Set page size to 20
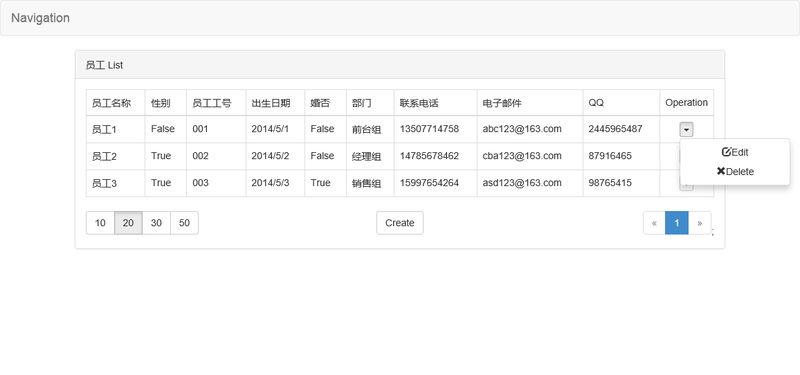800x375 pixels. click(129, 223)
